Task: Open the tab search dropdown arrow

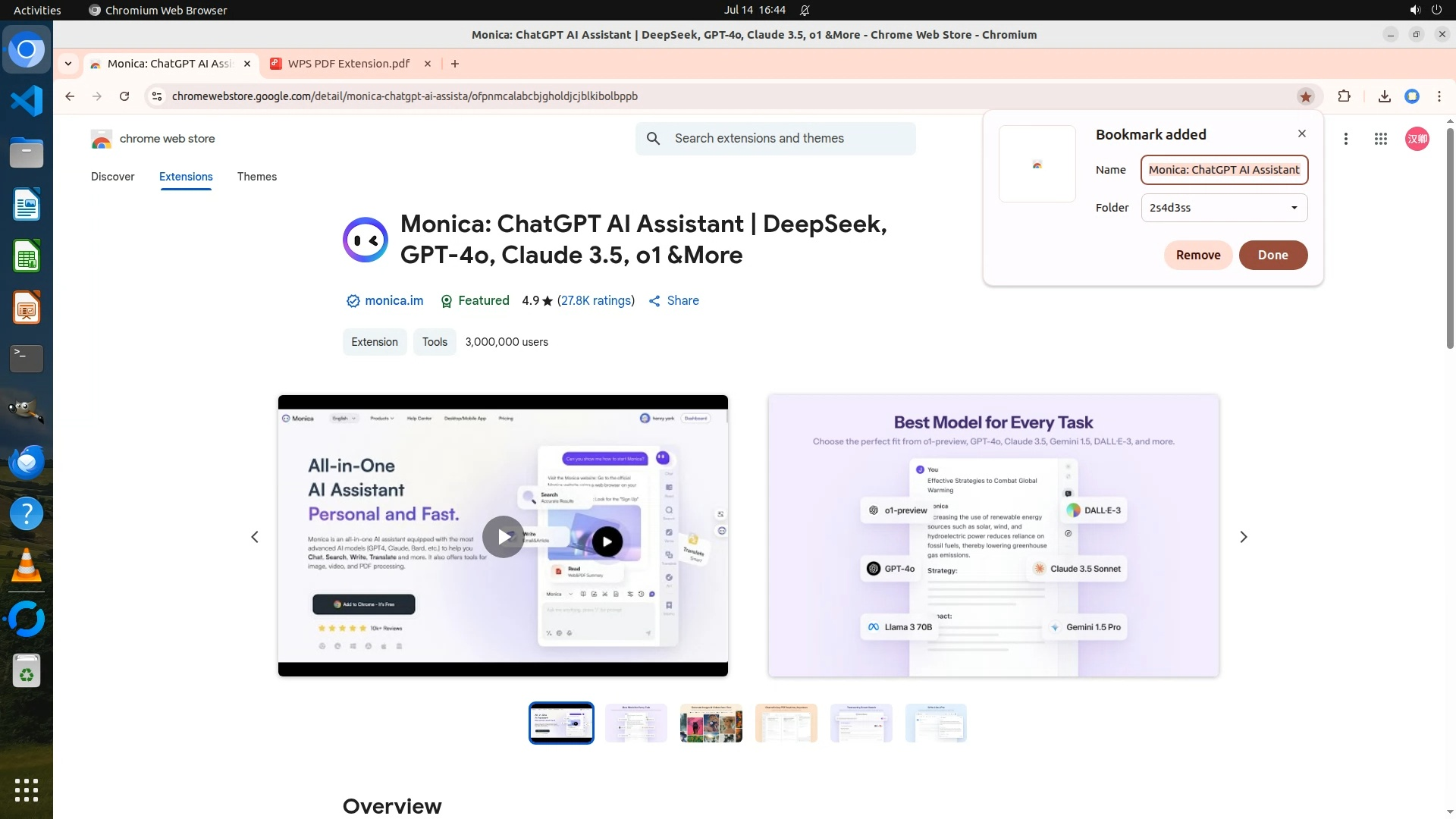Action: pos(68,64)
